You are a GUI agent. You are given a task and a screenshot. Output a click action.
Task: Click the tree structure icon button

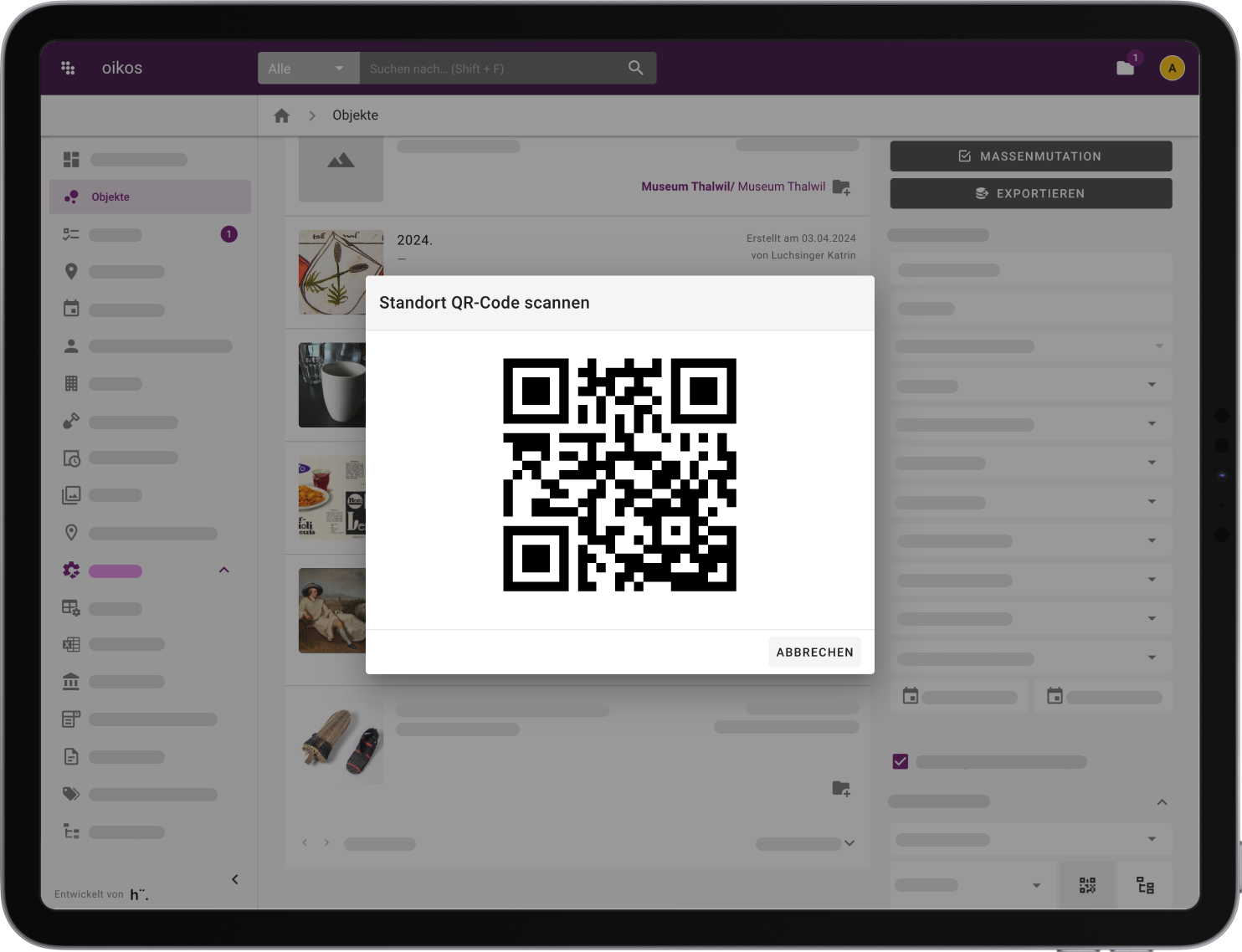coord(1145,885)
